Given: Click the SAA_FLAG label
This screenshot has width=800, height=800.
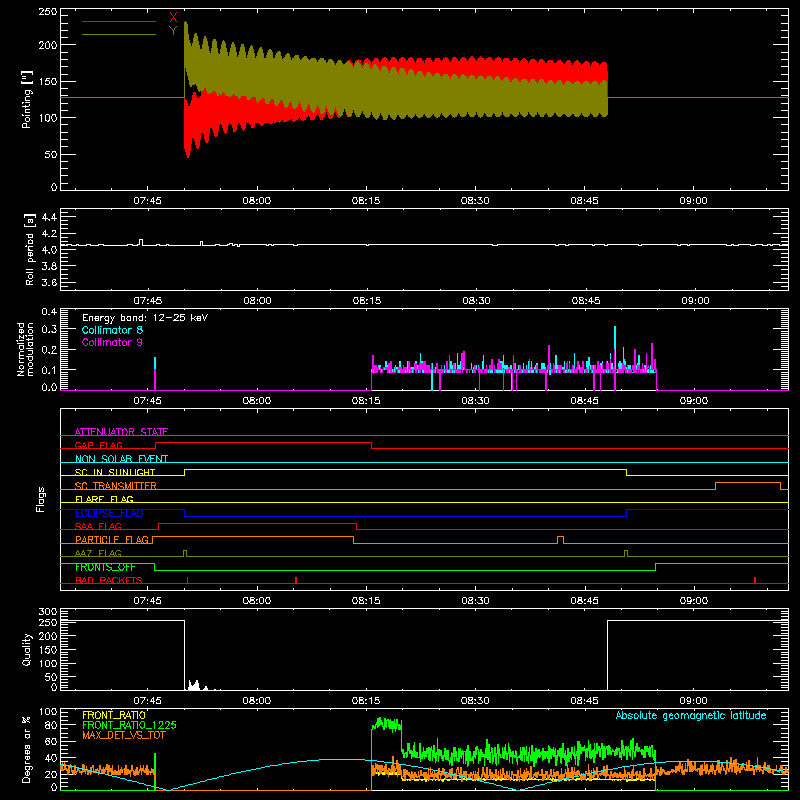Looking at the screenshot, I should tap(98, 526).
